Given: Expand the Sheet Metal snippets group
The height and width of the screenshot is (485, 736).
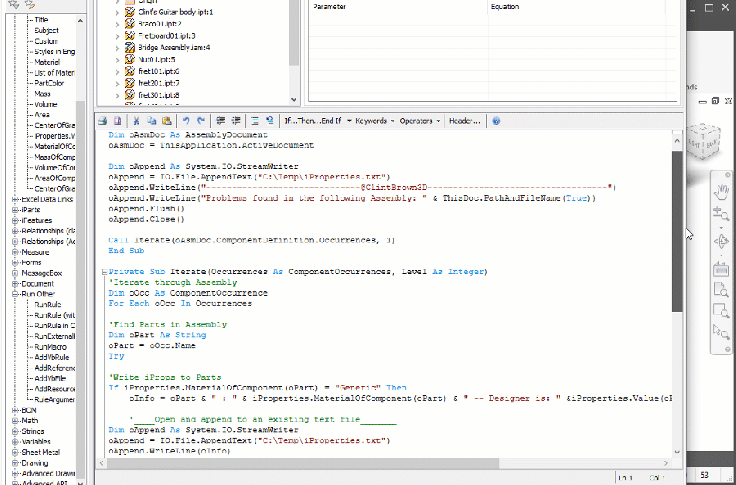Looking at the screenshot, I should tap(13, 451).
